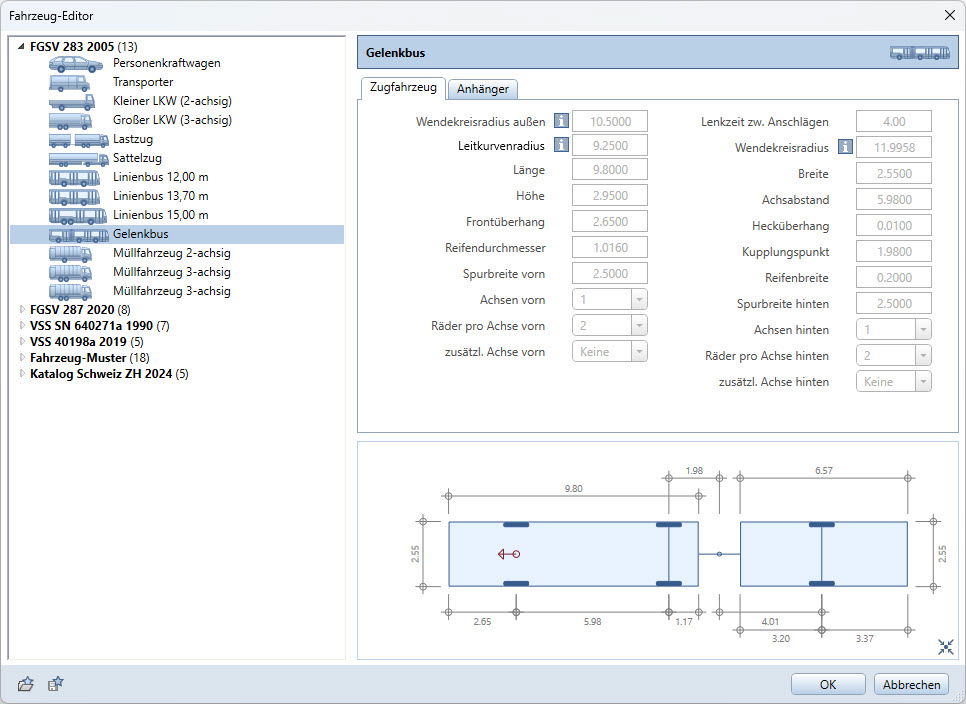Expand the Katalog Schweiz ZH 2024 group
Viewport: 966px width, 704px height.
[x=22, y=374]
